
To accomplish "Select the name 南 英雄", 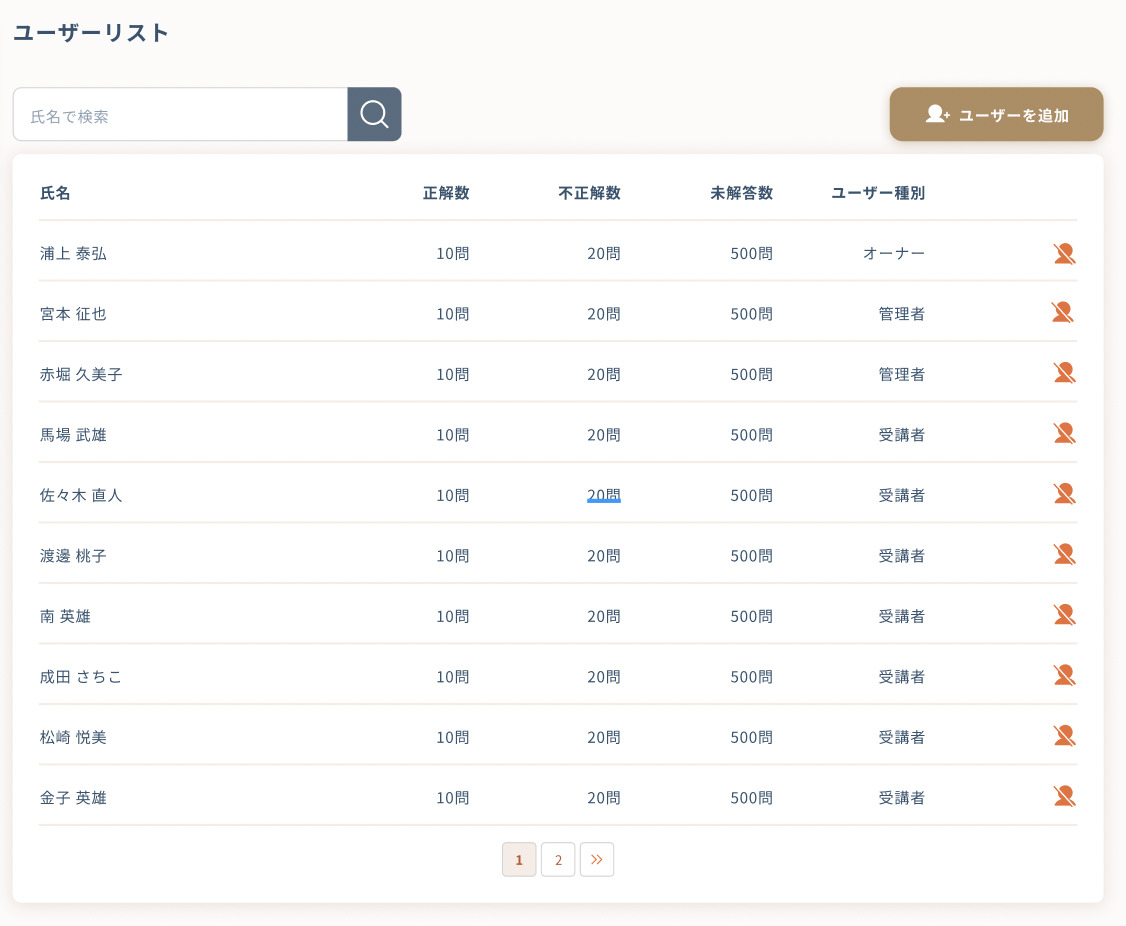I will 65,616.
